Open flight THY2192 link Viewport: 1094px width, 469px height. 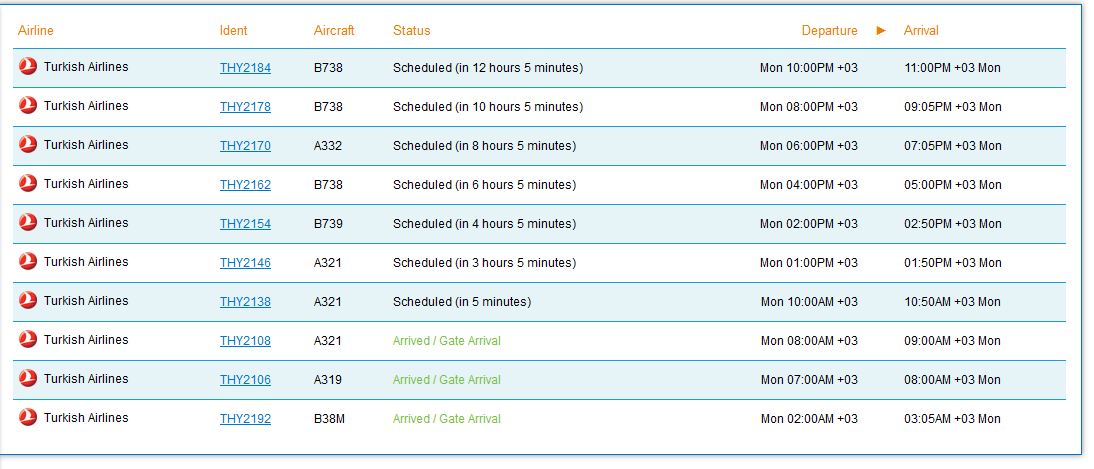coord(245,419)
